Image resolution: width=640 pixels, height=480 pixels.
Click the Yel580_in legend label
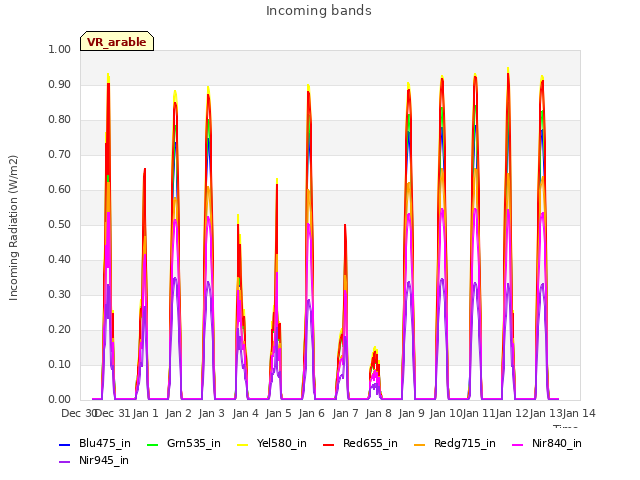[x=282, y=443]
